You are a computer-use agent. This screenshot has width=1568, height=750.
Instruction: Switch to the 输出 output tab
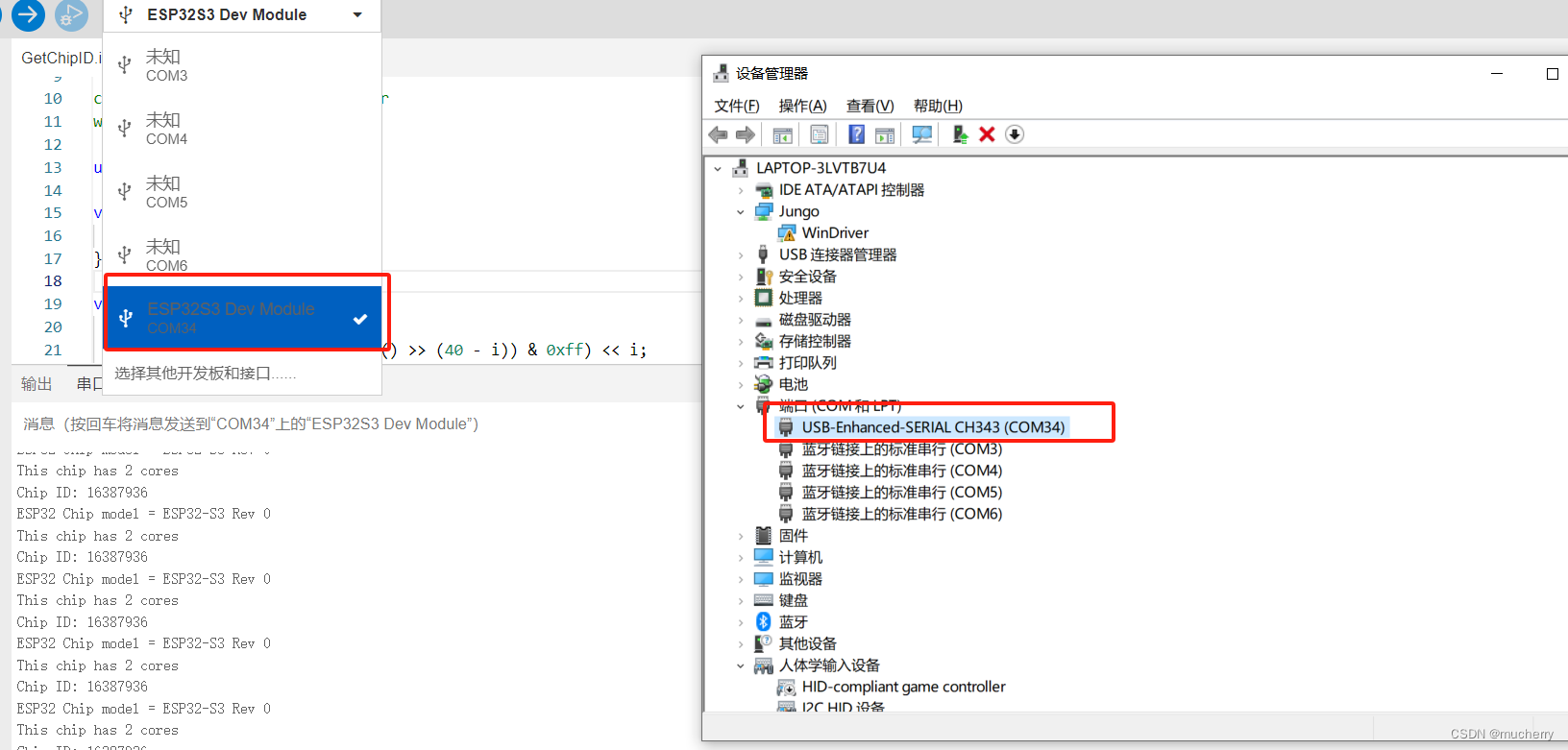tap(37, 384)
